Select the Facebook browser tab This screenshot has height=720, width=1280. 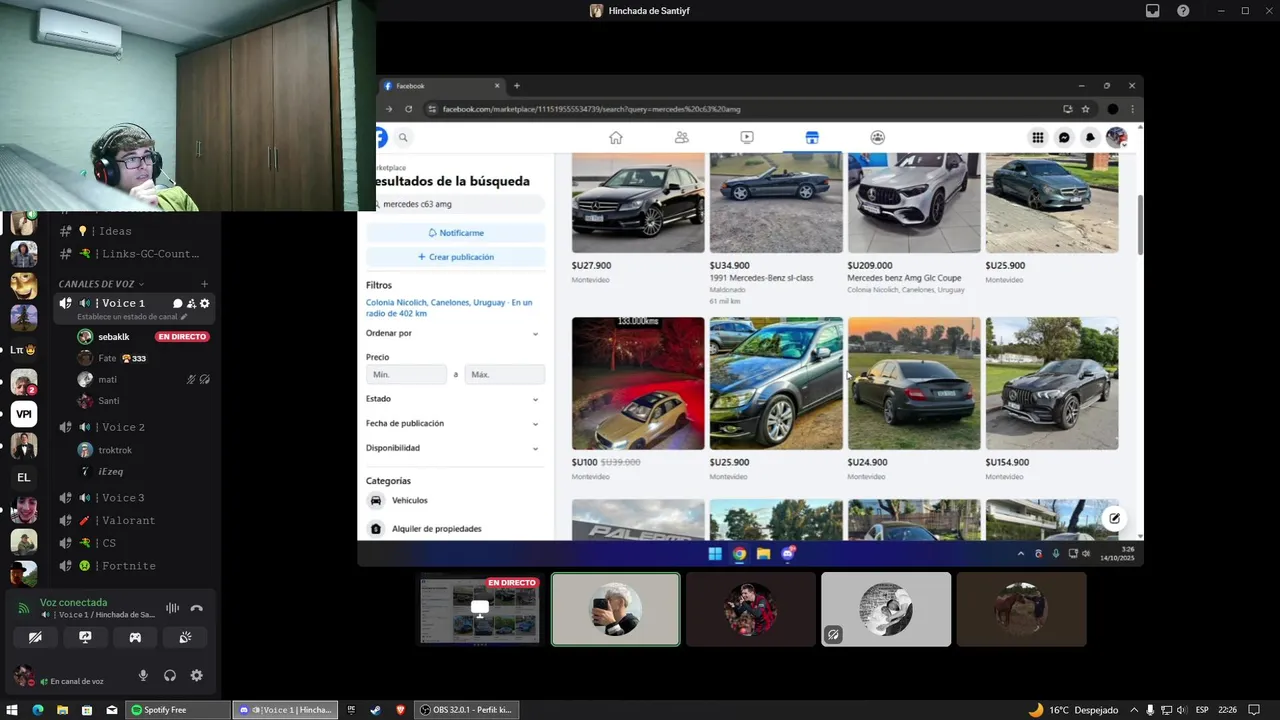(440, 86)
